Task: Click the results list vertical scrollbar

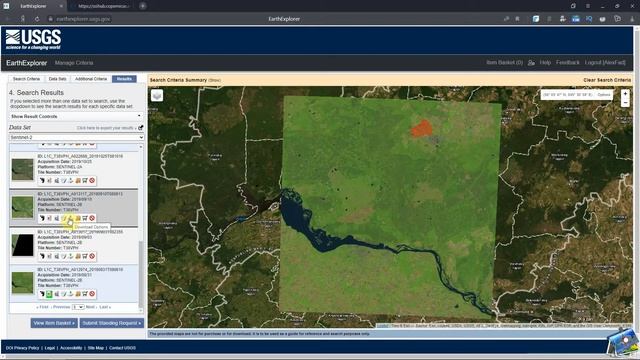Action: pyautogui.click(x=141, y=273)
